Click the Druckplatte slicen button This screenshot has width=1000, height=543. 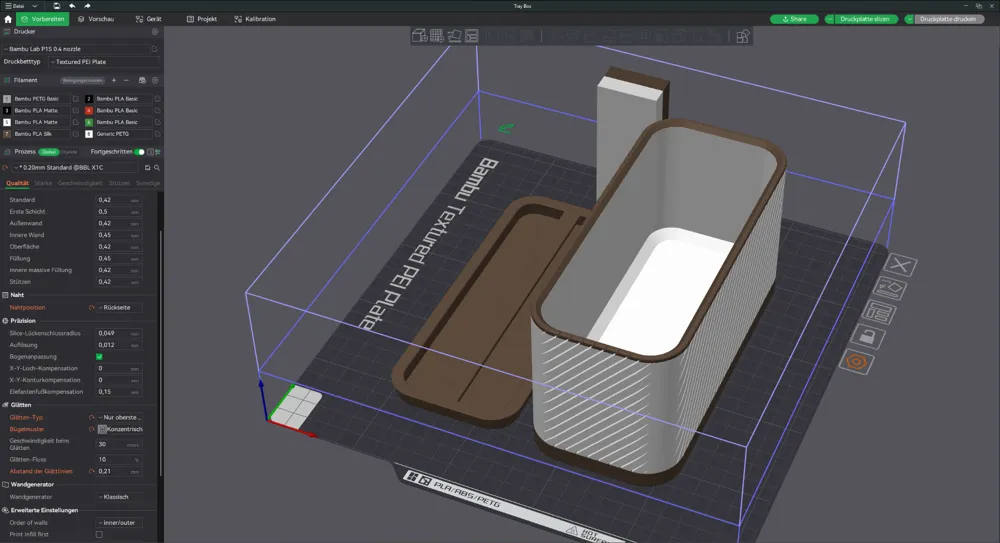click(864, 19)
